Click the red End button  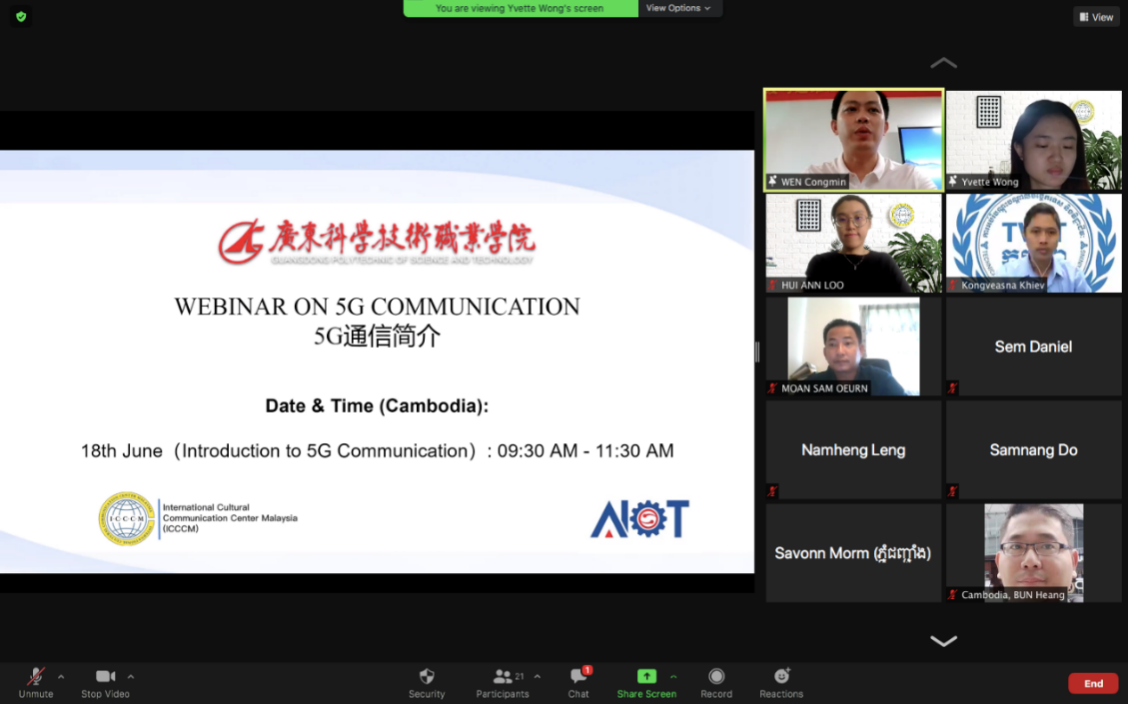[1093, 684]
